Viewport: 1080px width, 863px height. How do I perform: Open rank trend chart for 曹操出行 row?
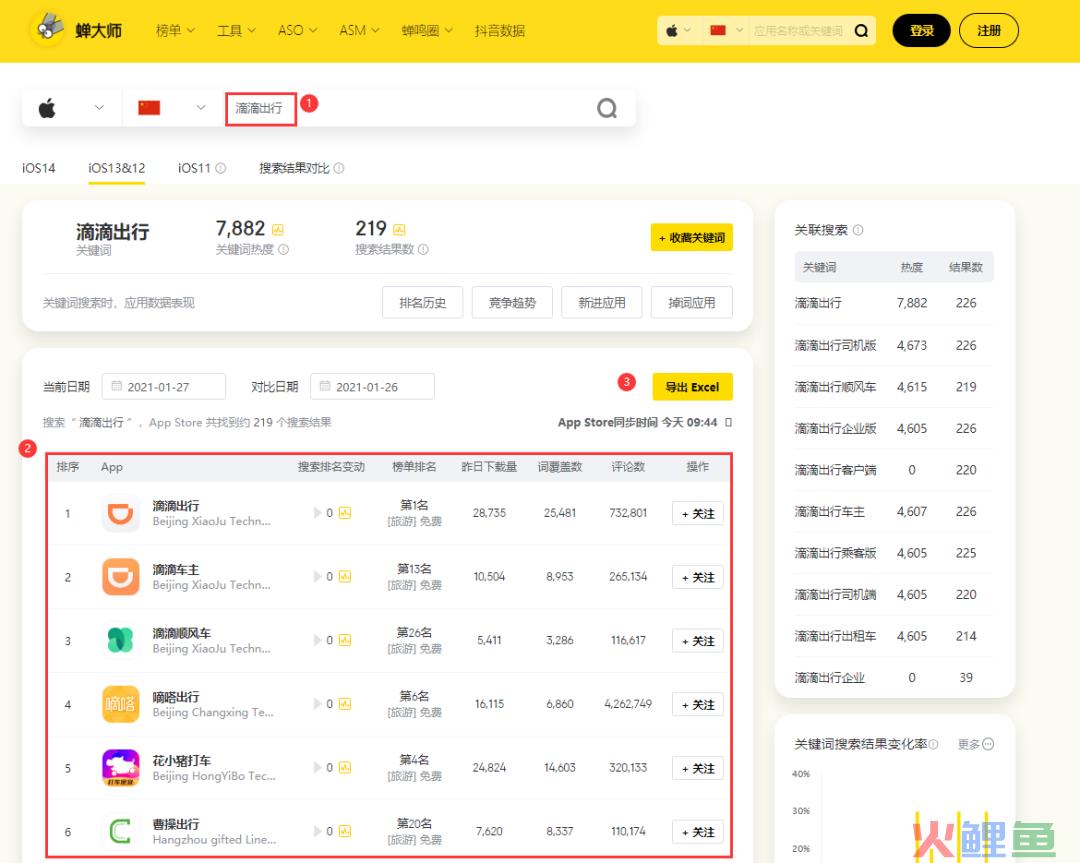point(345,831)
